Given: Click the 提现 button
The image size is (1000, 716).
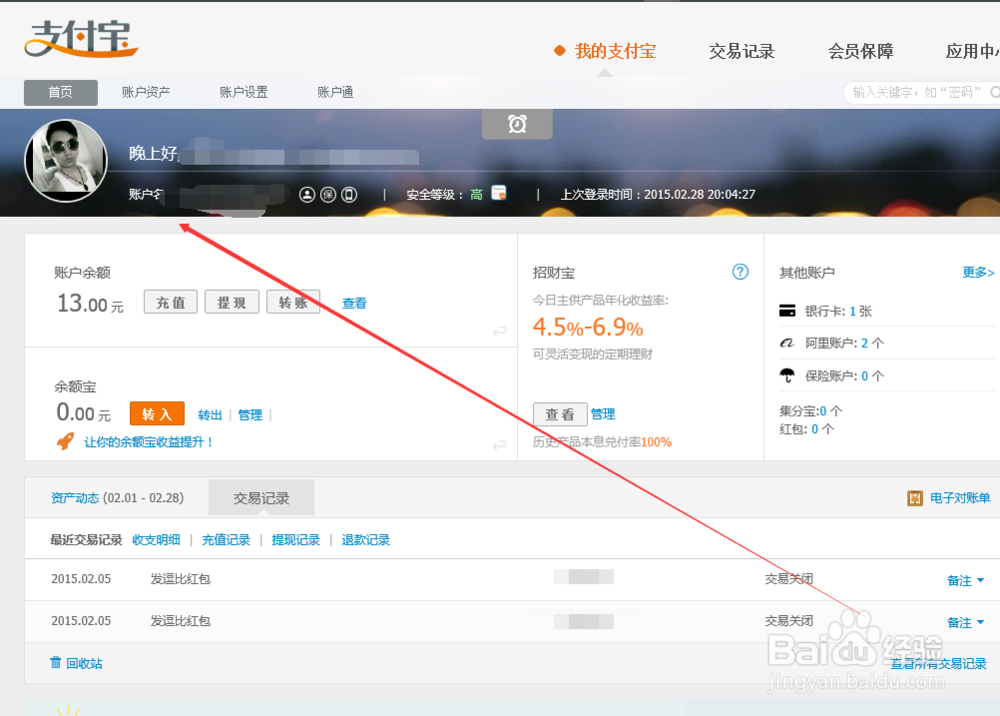Looking at the screenshot, I should pyautogui.click(x=232, y=302).
